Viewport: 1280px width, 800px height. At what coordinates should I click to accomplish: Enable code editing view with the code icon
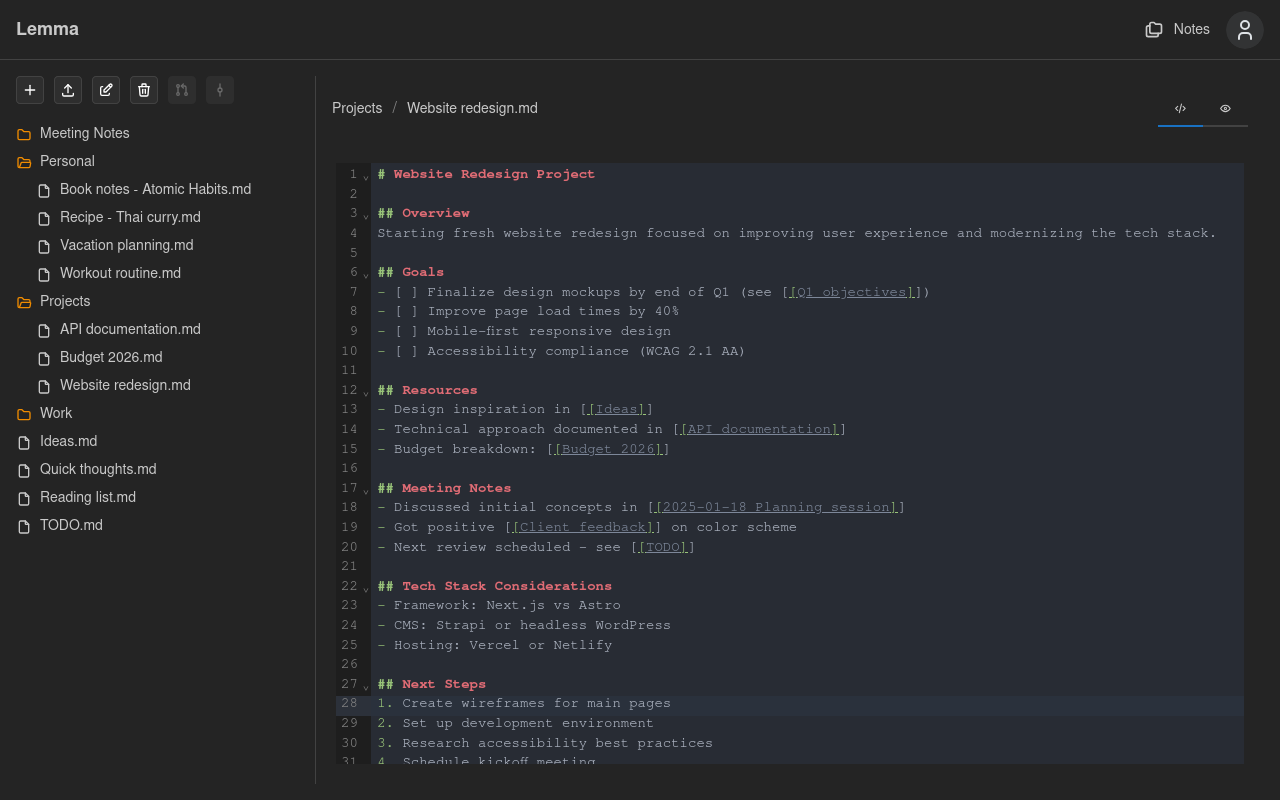tap(1180, 108)
